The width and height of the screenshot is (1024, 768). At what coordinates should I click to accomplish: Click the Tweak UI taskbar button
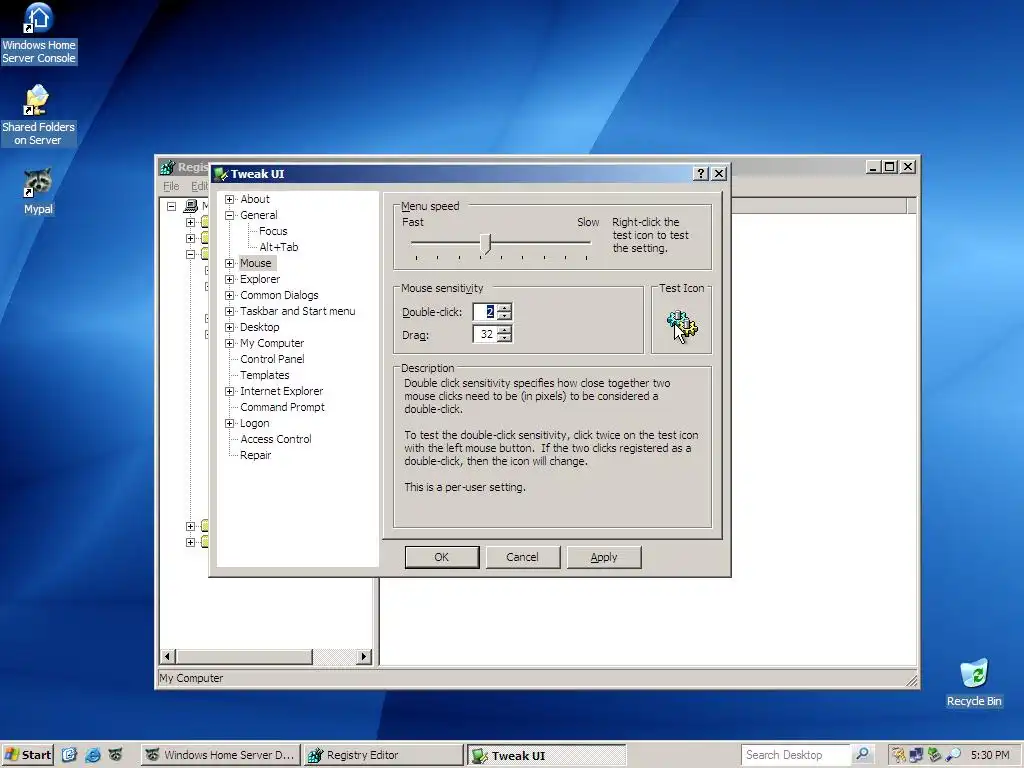click(547, 755)
